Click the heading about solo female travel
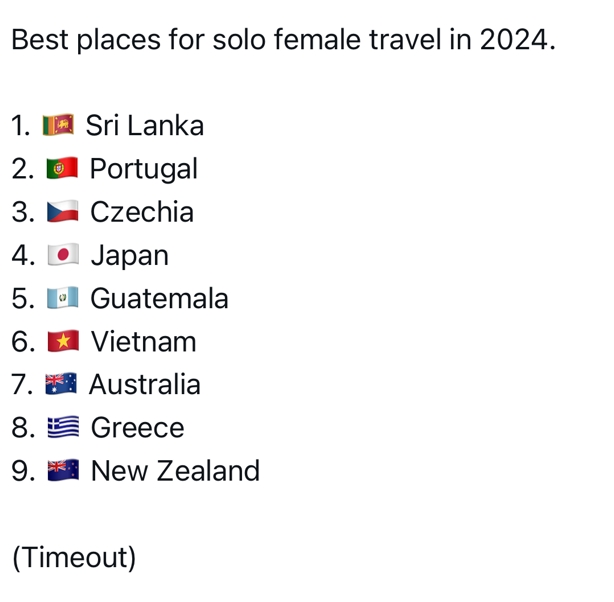614x602 pixels. click(284, 40)
